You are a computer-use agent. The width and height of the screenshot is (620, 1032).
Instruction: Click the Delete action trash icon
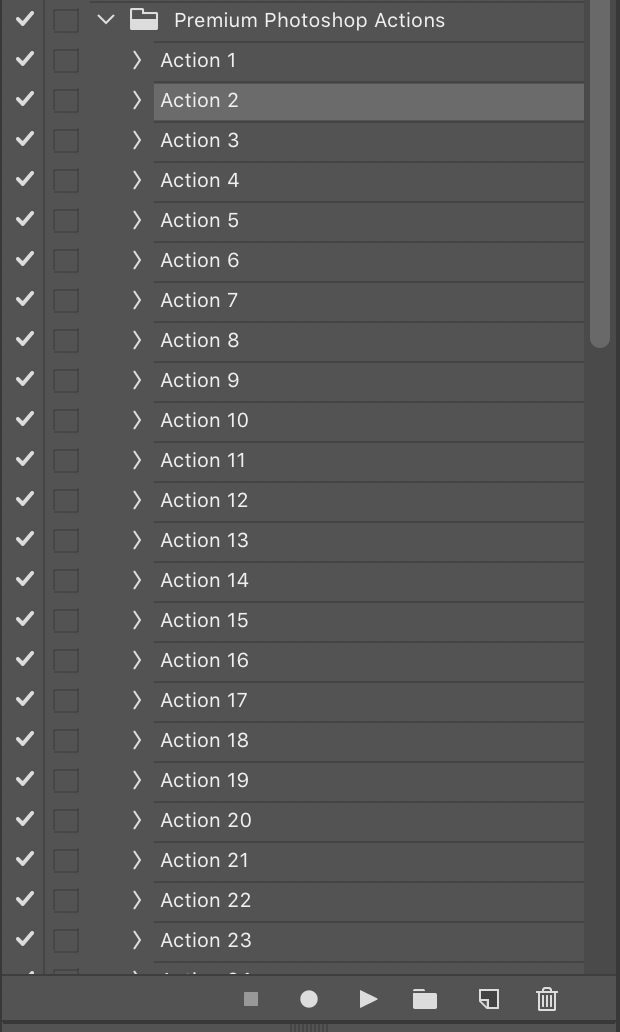pyautogui.click(x=546, y=999)
